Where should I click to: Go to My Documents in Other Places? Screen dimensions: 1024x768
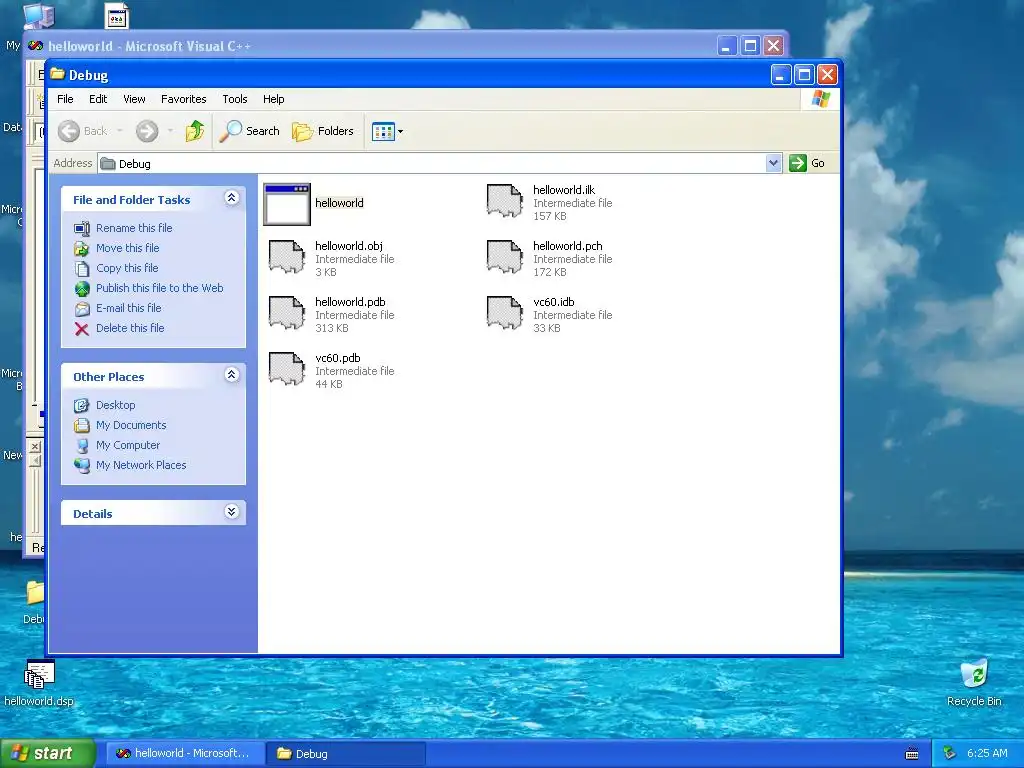click(x=131, y=425)
